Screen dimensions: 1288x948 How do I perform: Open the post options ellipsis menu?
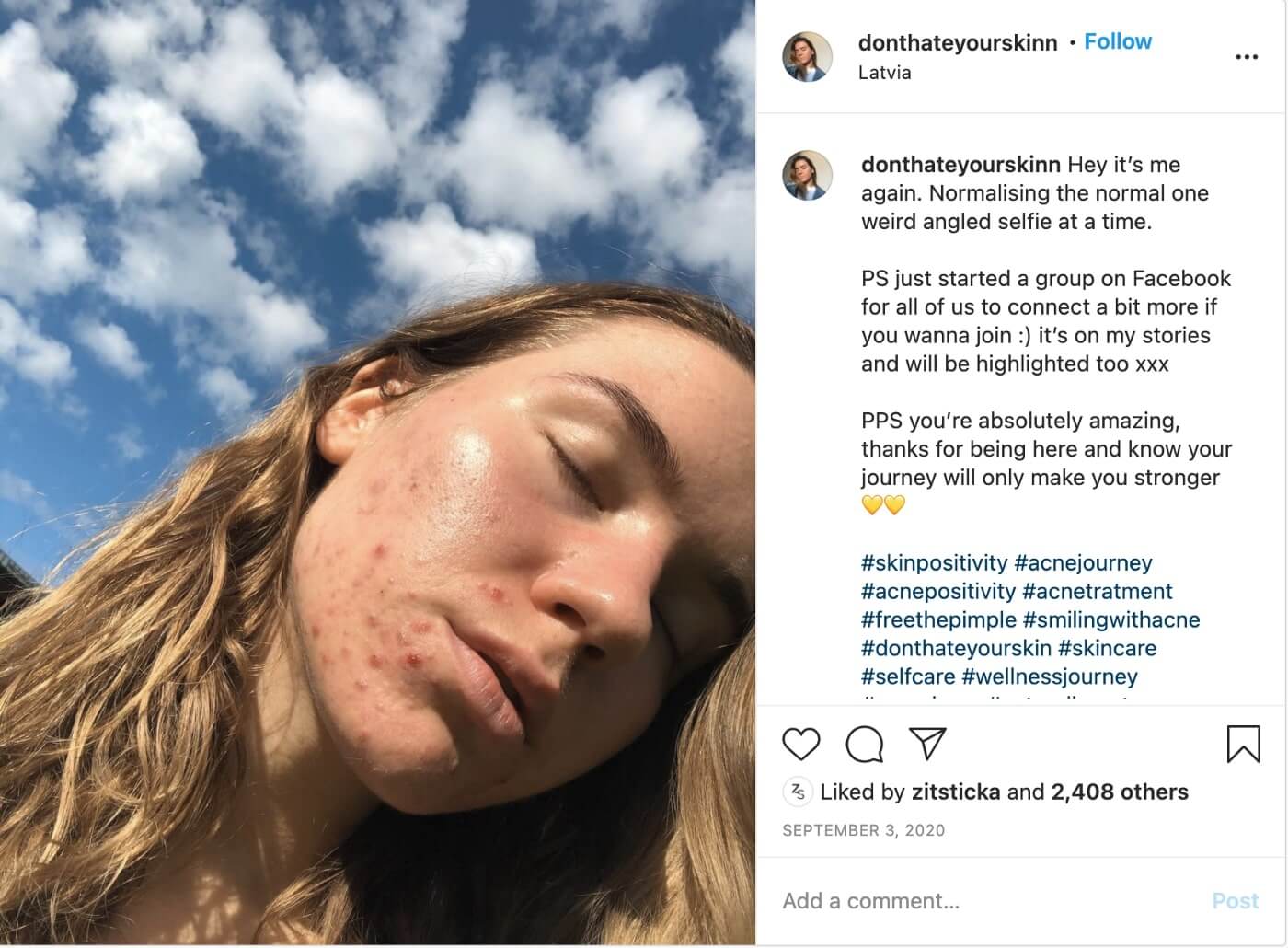click(1247, 57)
